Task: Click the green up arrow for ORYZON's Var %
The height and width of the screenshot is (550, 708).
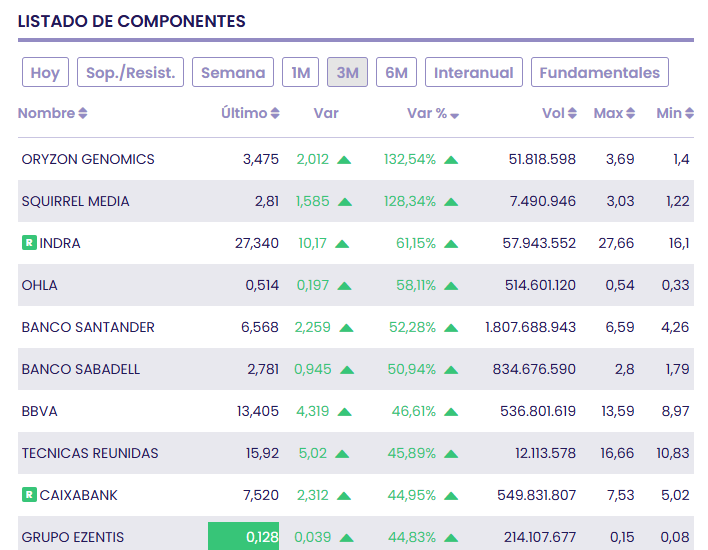Action: click(451, 159)
